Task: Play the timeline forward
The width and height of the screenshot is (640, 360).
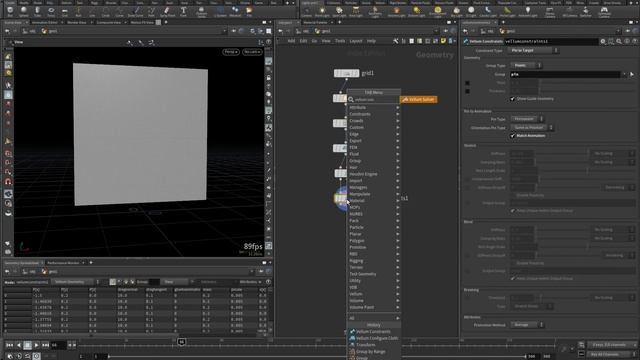Action: pos(36,345)
